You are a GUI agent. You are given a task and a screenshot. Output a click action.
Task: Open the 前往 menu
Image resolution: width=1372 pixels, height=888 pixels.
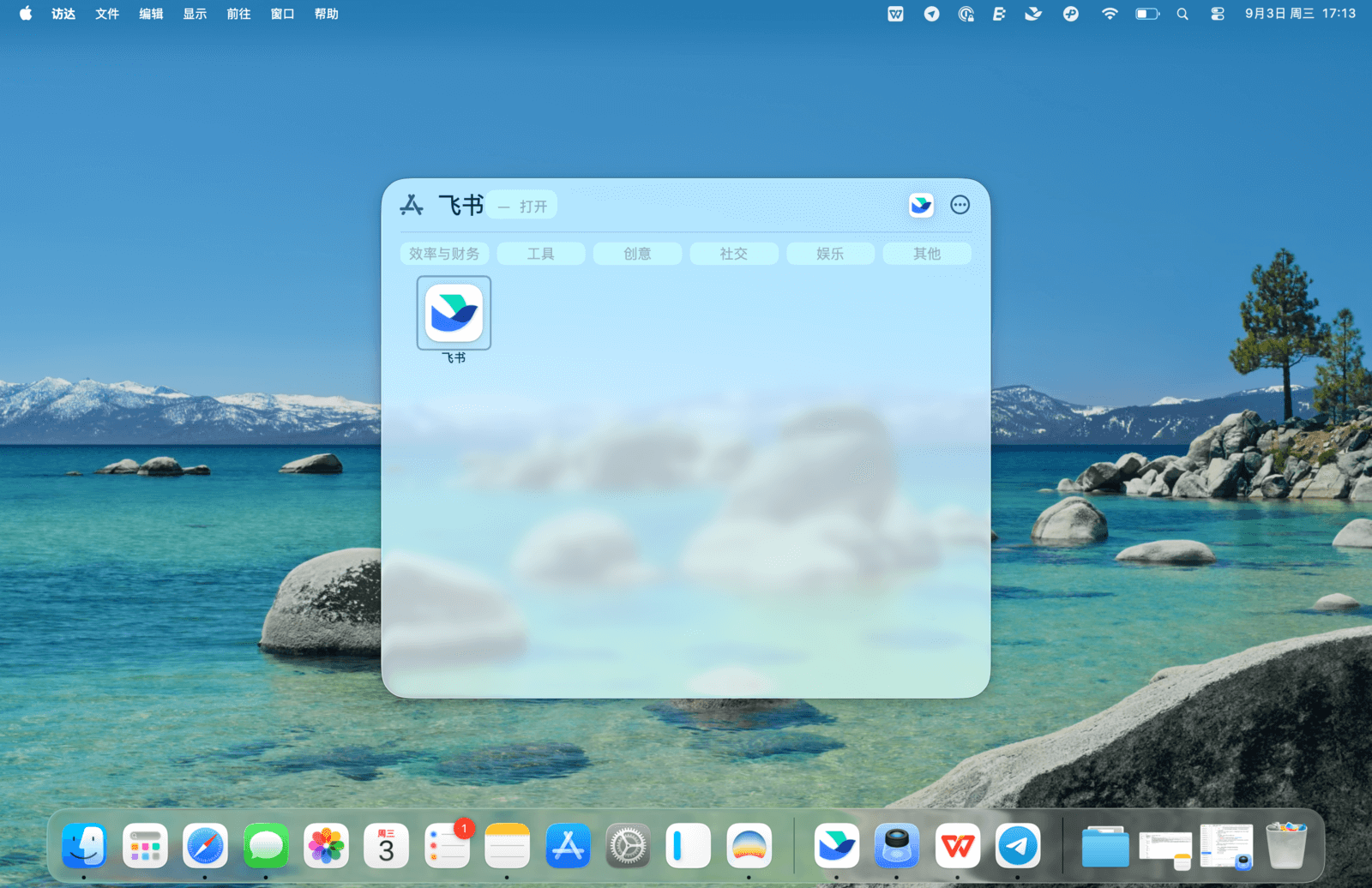click(238, 14)
